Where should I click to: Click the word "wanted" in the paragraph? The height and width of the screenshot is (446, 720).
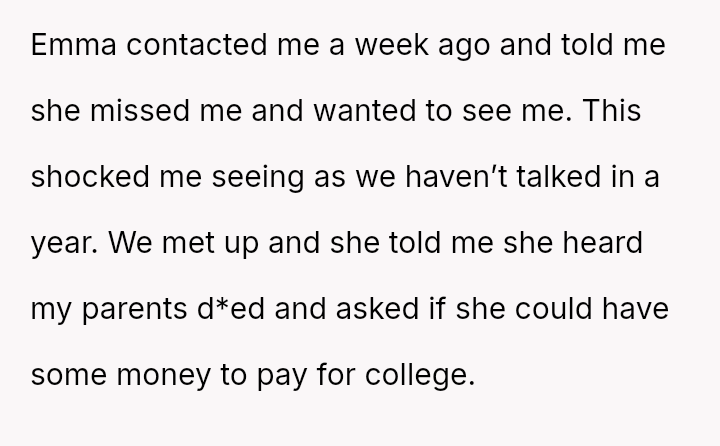[365, 111]
